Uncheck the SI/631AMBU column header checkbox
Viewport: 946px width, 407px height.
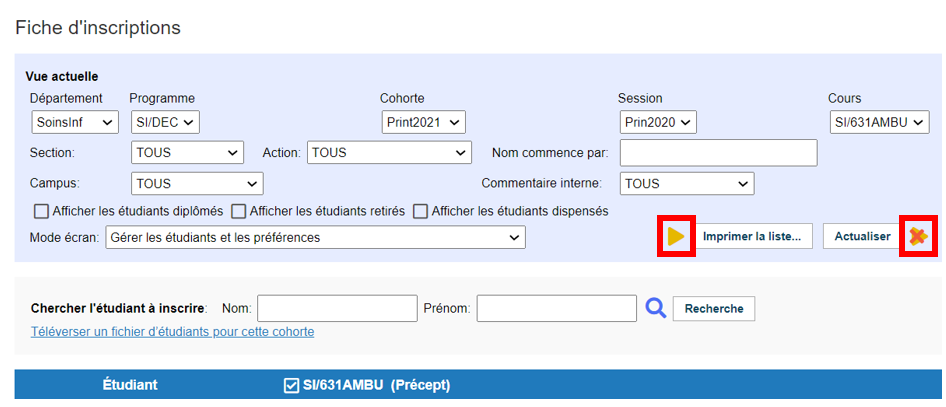[290, 385]
